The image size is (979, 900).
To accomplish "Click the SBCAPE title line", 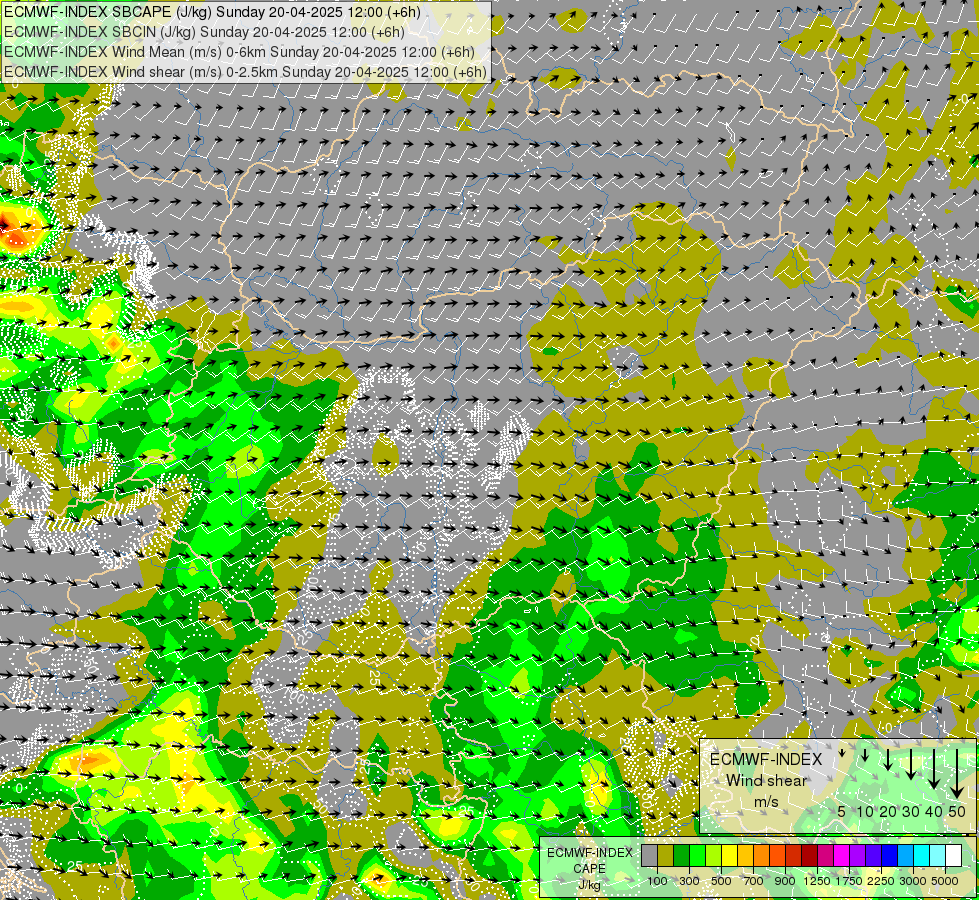I will tap(212, 12).
